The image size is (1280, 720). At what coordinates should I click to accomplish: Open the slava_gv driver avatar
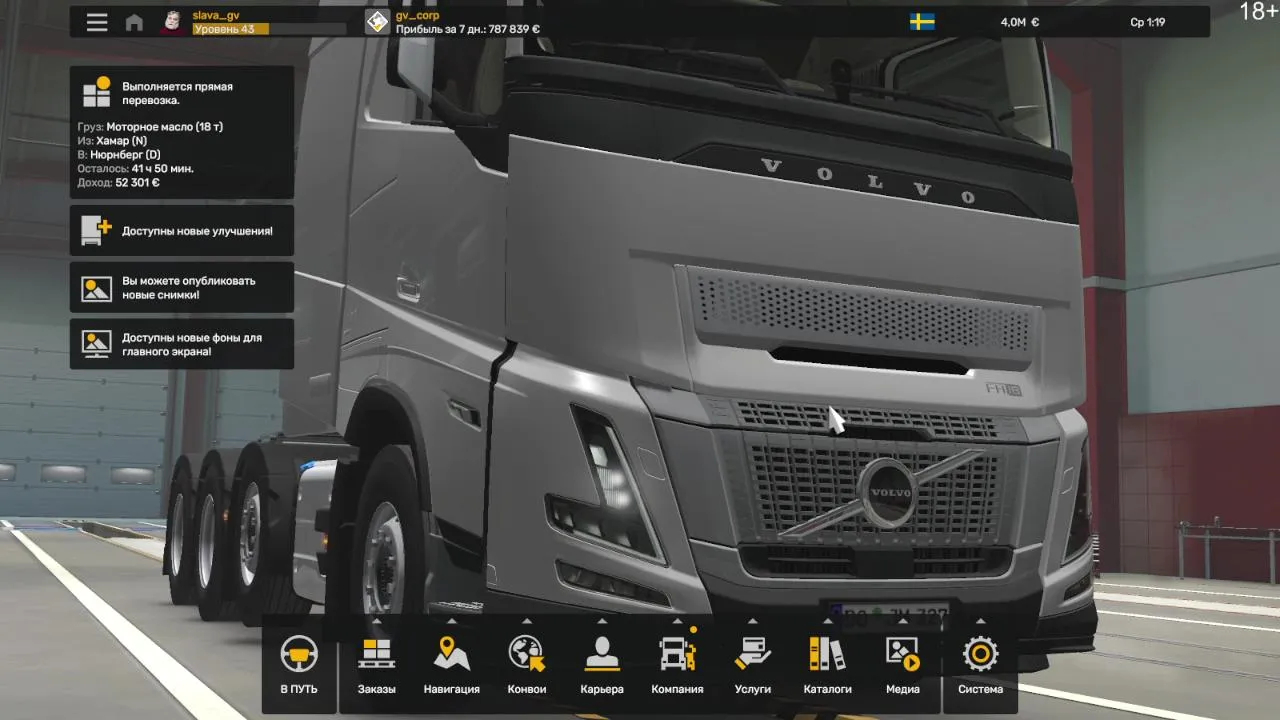[172, 22]
